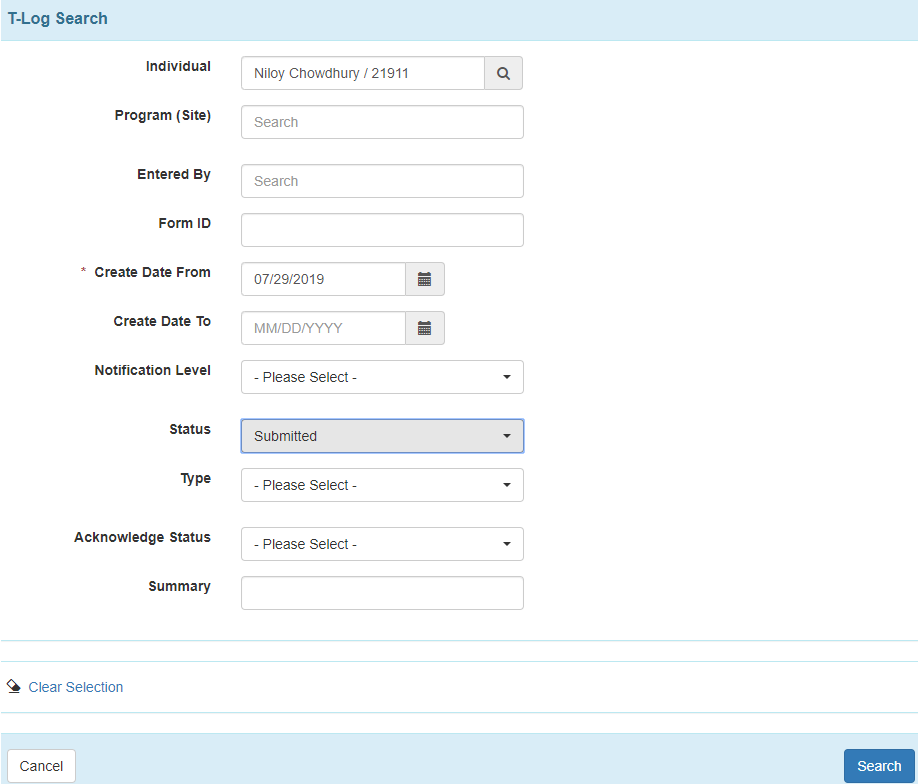Click the T-Log Search heading text

(x=57, y=19)
